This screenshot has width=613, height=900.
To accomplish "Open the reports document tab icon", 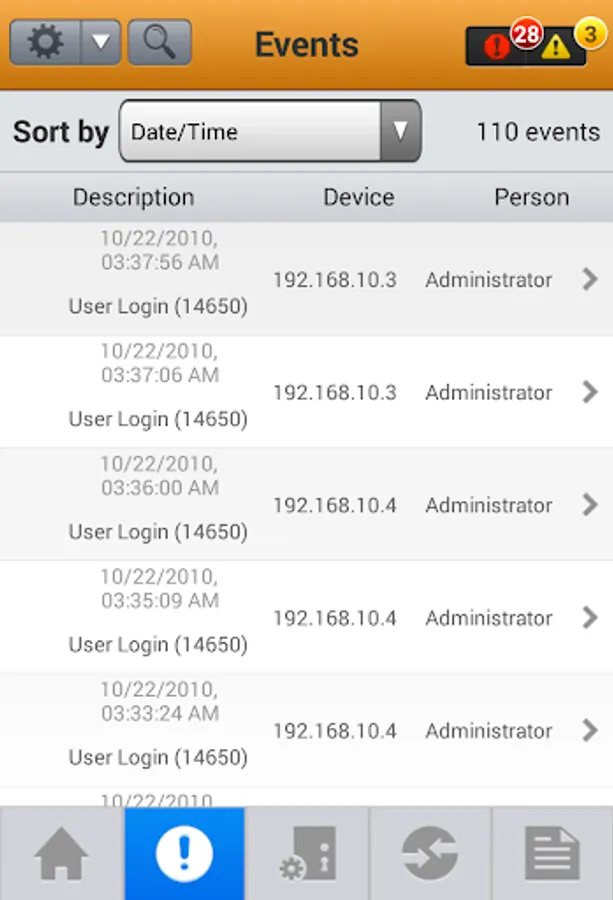I will pyautogui.click(x=552, y=855).
